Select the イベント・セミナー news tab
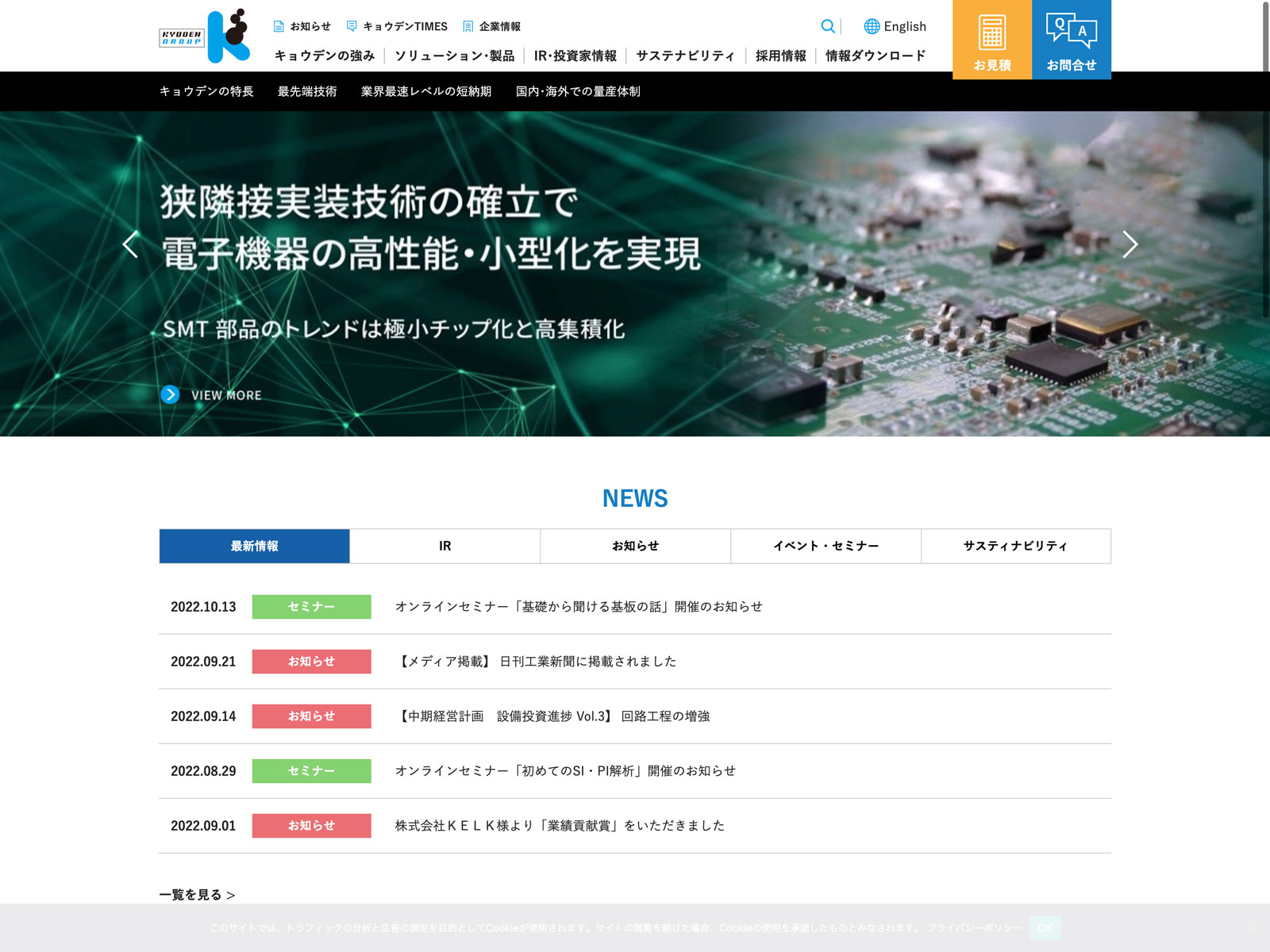 click(x=825, y=546)
